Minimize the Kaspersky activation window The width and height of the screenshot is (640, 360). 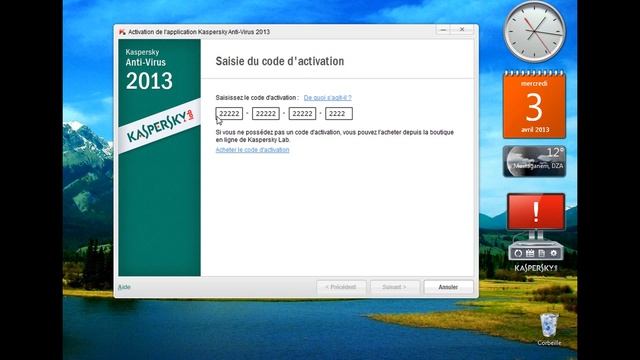click(443, 30)
